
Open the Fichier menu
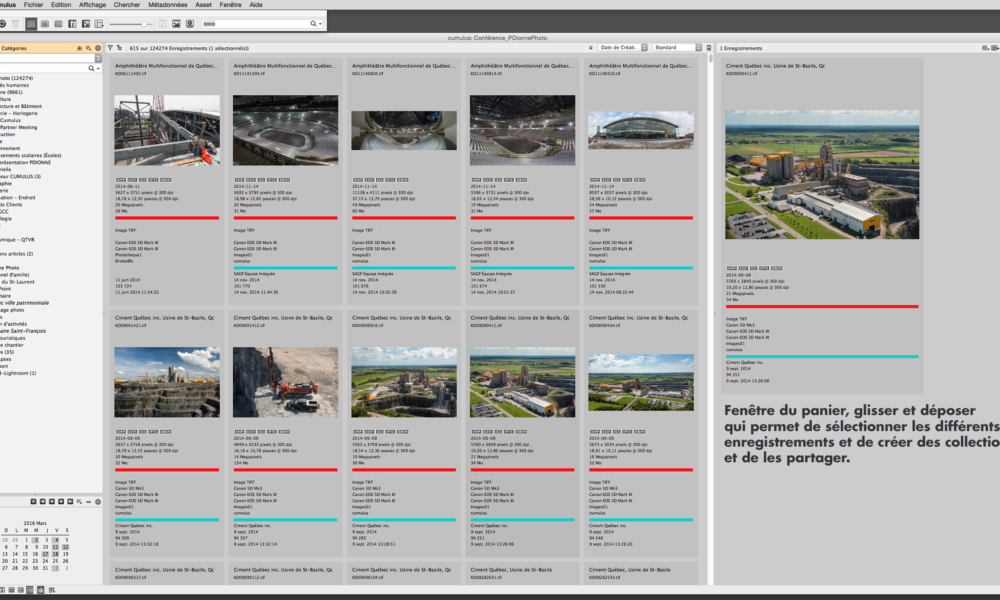coord(33,4)
